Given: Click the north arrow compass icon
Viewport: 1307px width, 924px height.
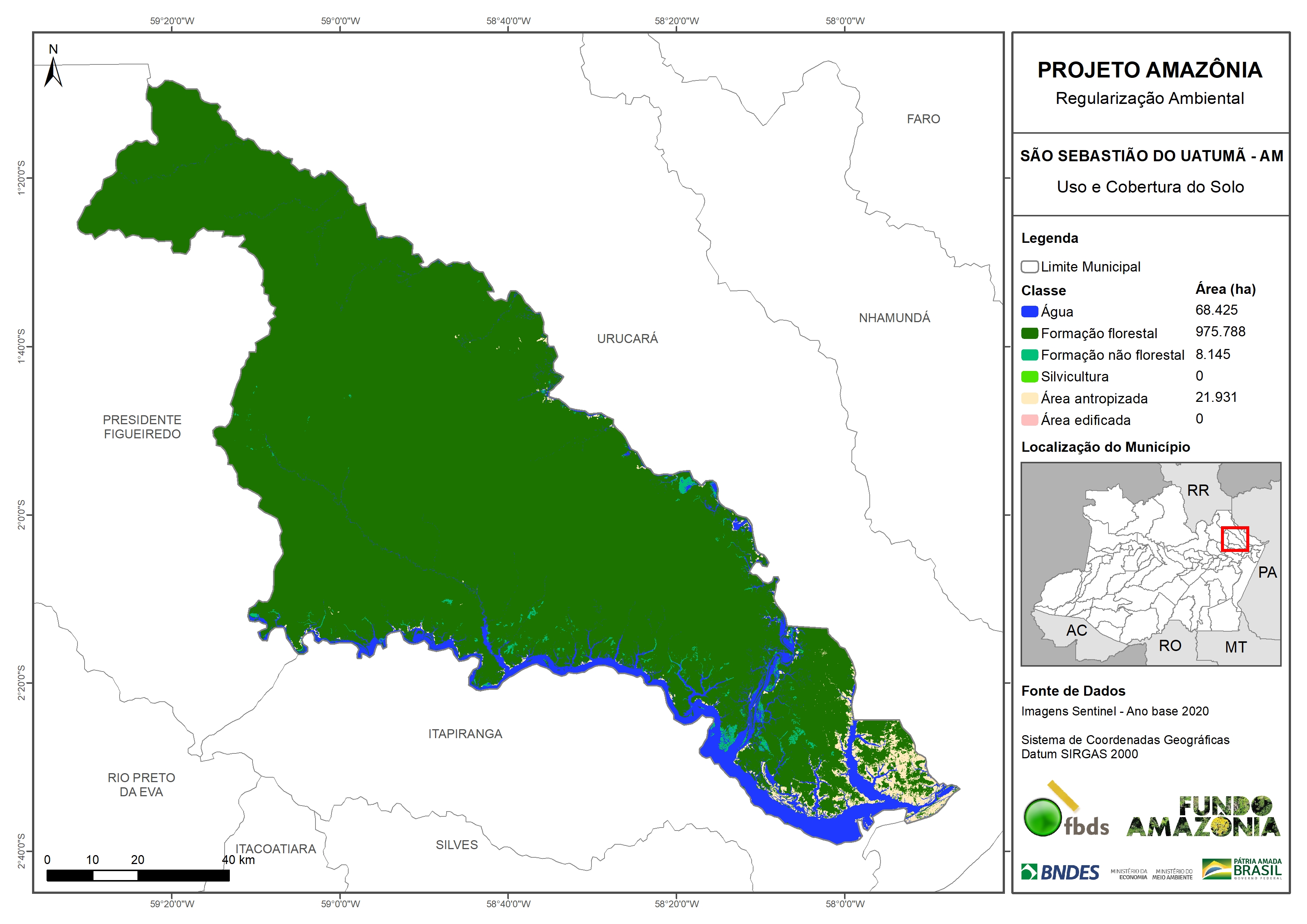Looking at the screenshot, I should (53, 69).
